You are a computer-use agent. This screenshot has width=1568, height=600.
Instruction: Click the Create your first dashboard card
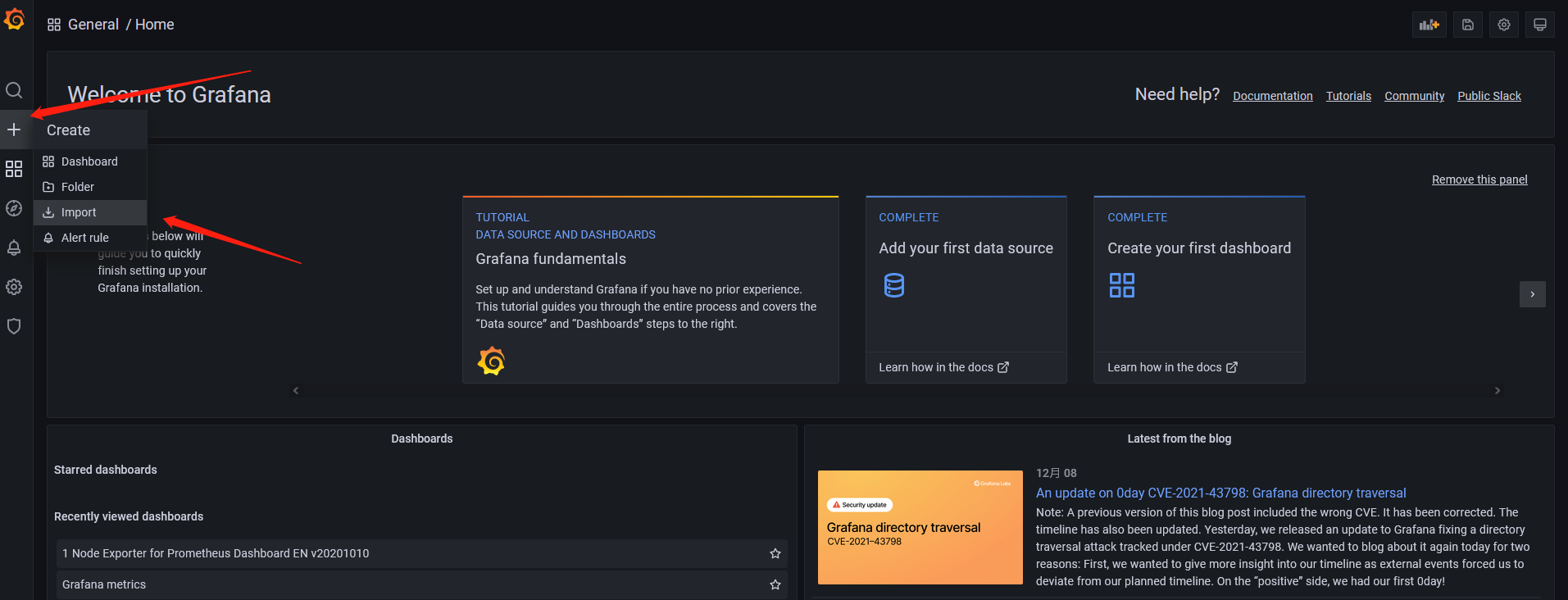(x=1199, y=289)
